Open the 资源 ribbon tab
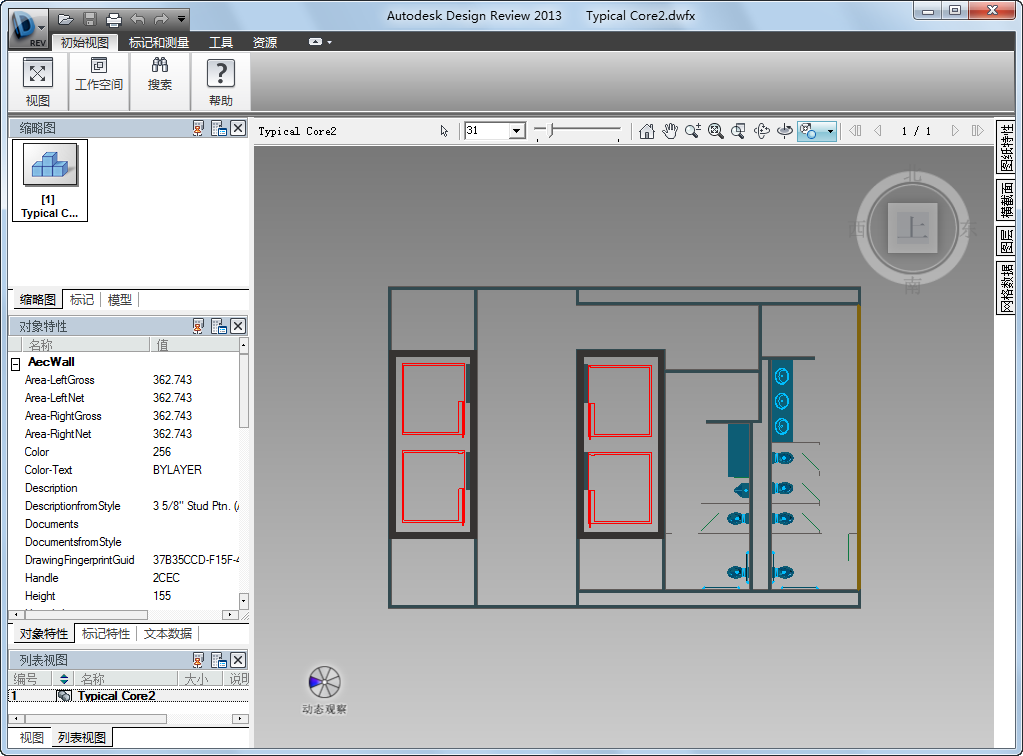The image size is (1023, 756). pyautogui.click(x=265, y=42)
